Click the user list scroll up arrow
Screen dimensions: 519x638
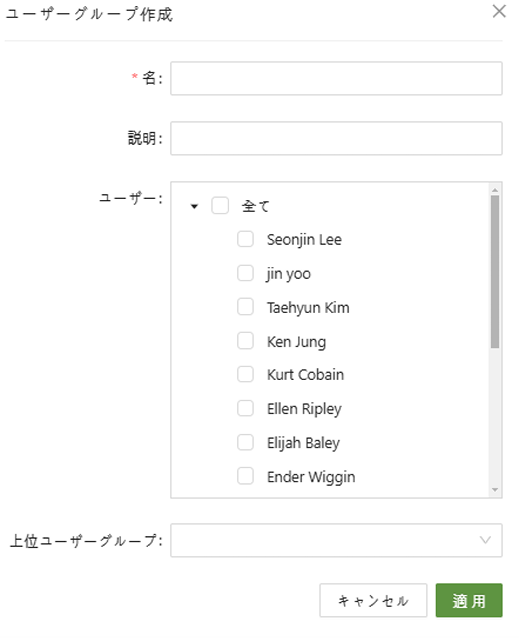pos(495,190)
